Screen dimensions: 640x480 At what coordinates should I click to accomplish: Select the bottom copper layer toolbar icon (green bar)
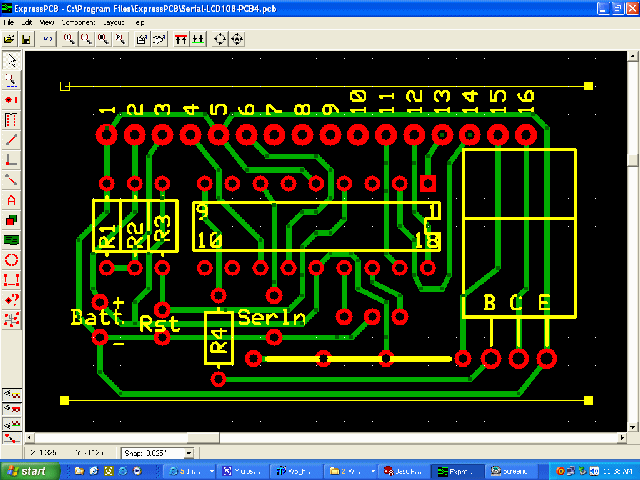click(x=198, y=39)
